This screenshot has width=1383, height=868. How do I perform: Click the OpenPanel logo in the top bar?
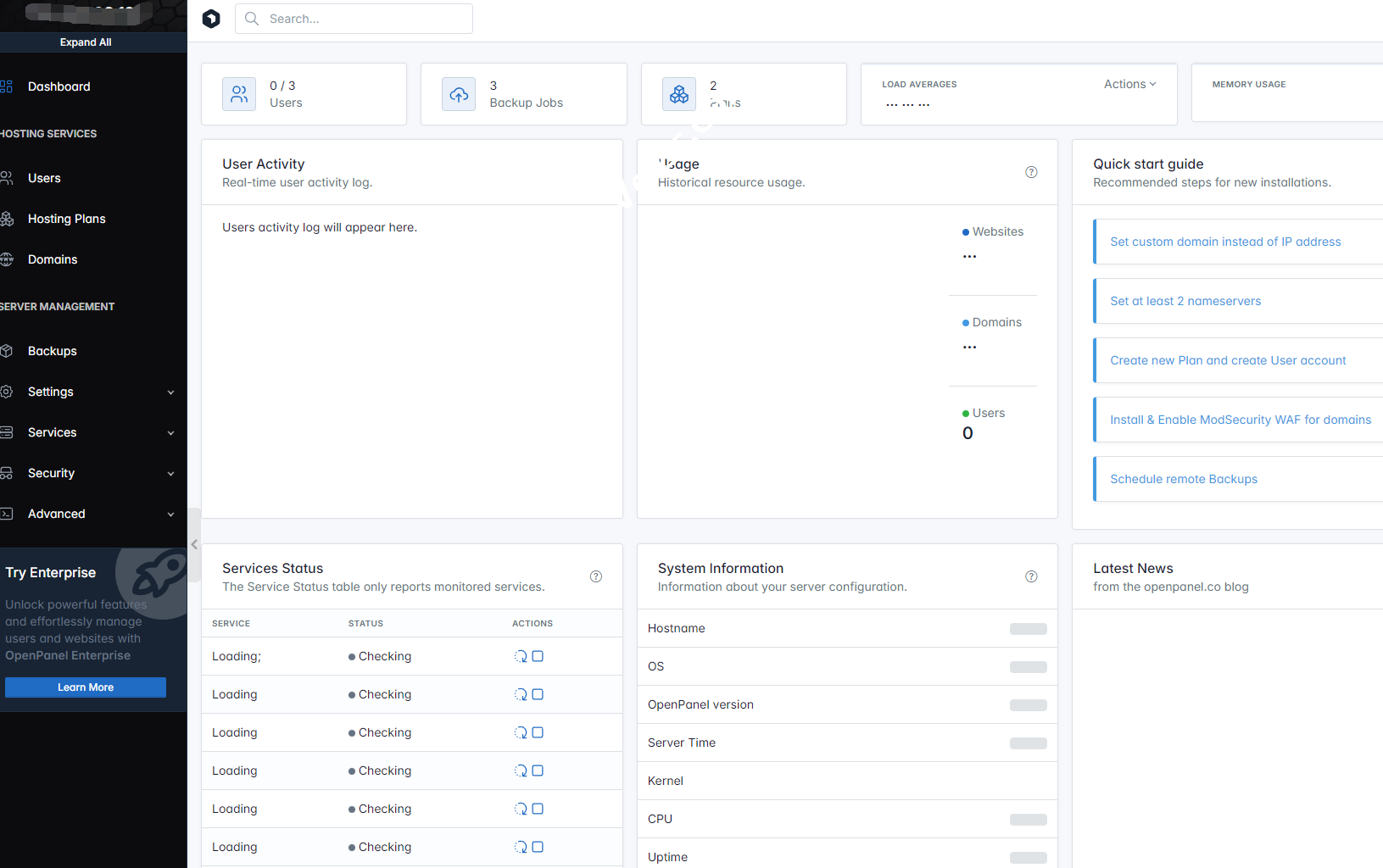tap(211, 19)
